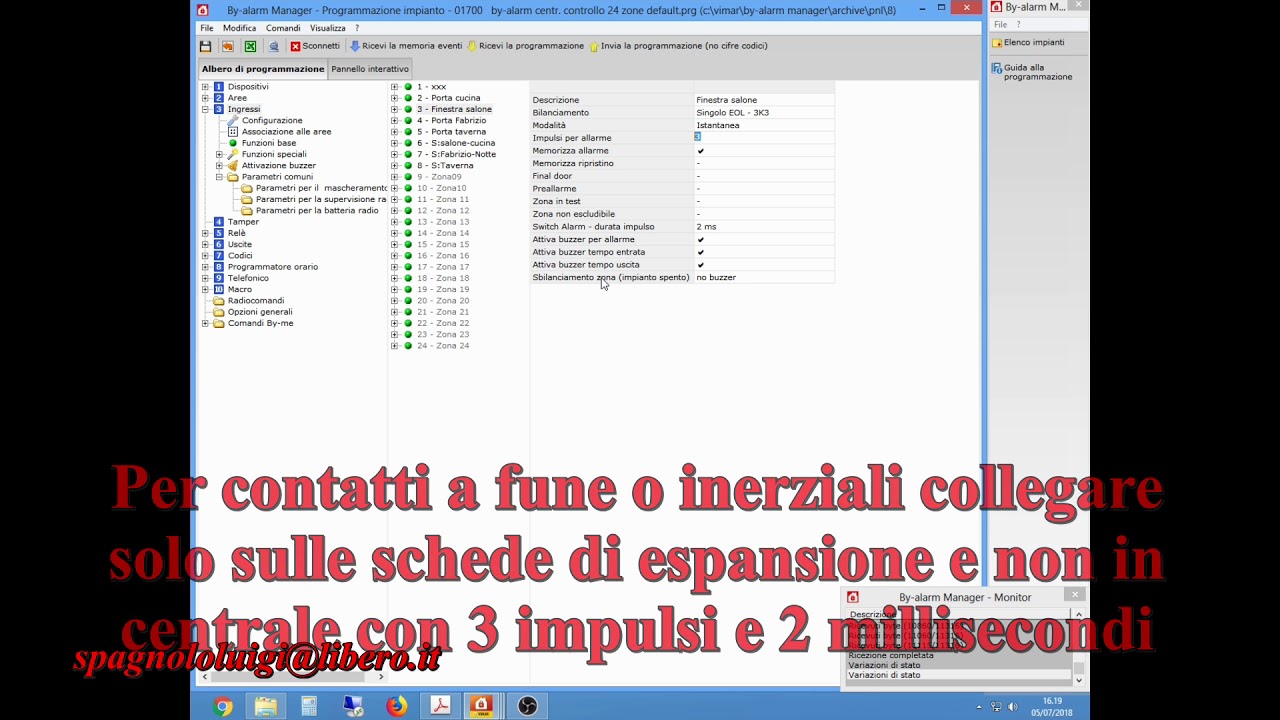Viewport: 1280px width, 720px height.
Task: Click Guida alla programmazione link
Action: tap(1038, 72)
